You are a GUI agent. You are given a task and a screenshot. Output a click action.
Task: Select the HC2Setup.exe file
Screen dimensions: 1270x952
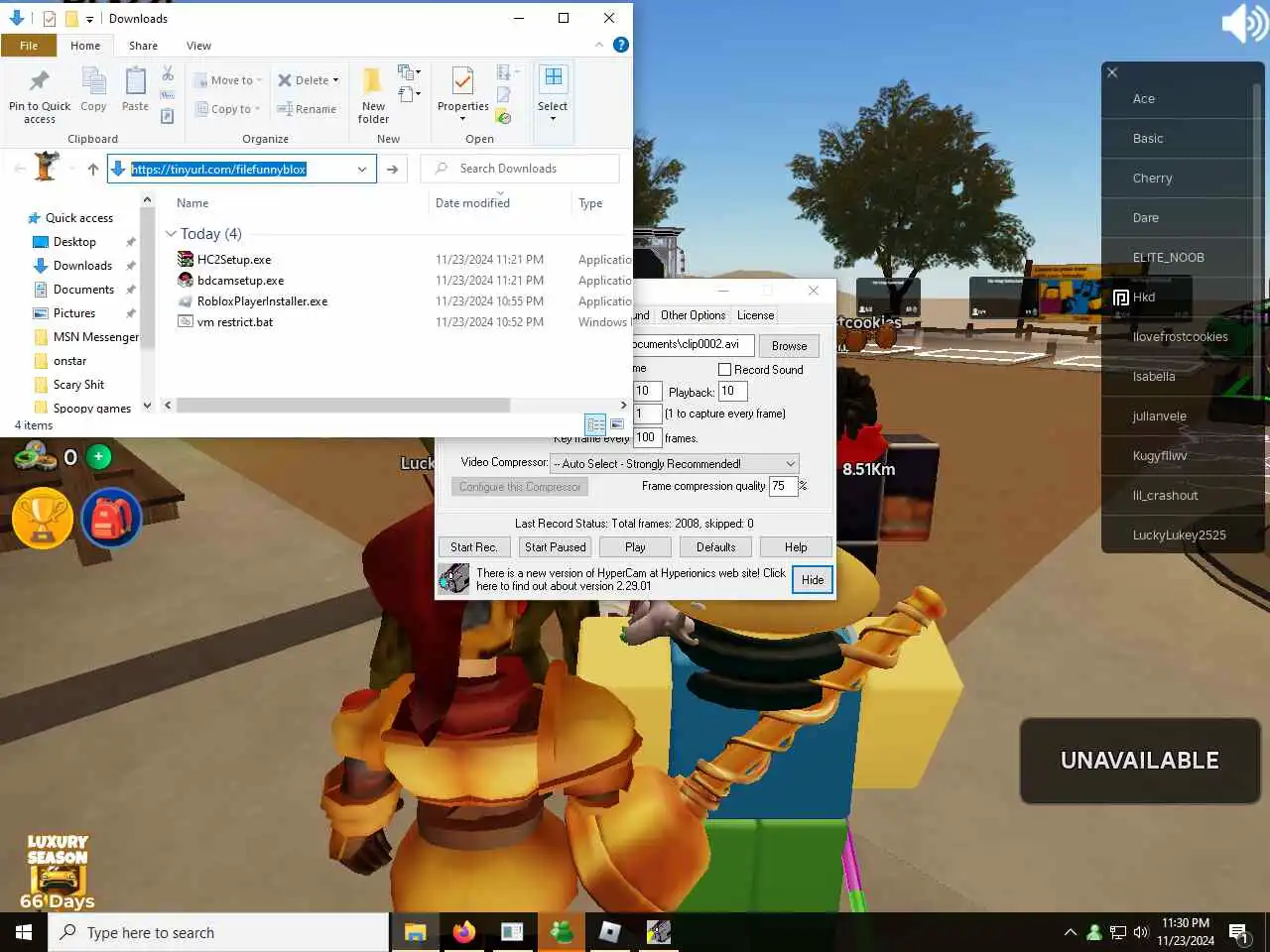234,260
